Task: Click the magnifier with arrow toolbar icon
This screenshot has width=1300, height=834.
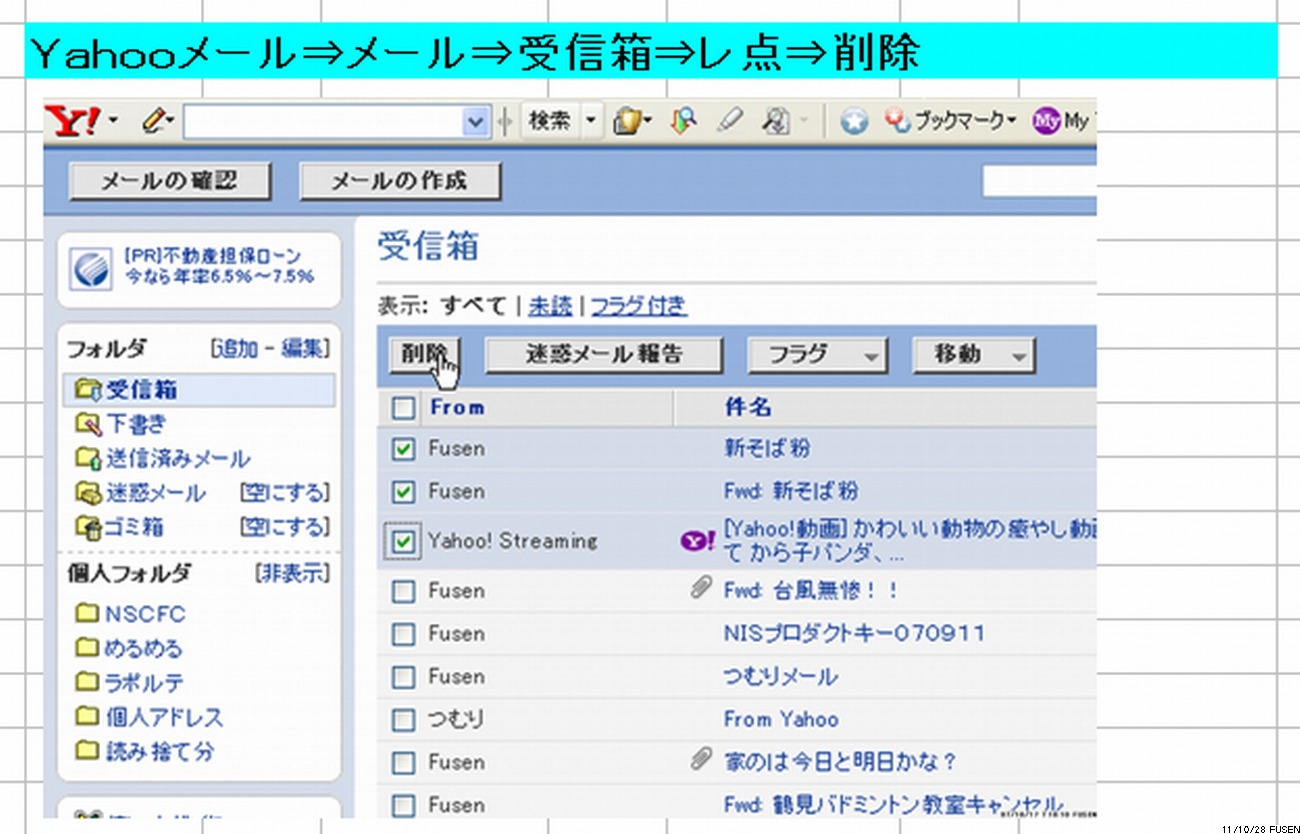Action: 683,121
